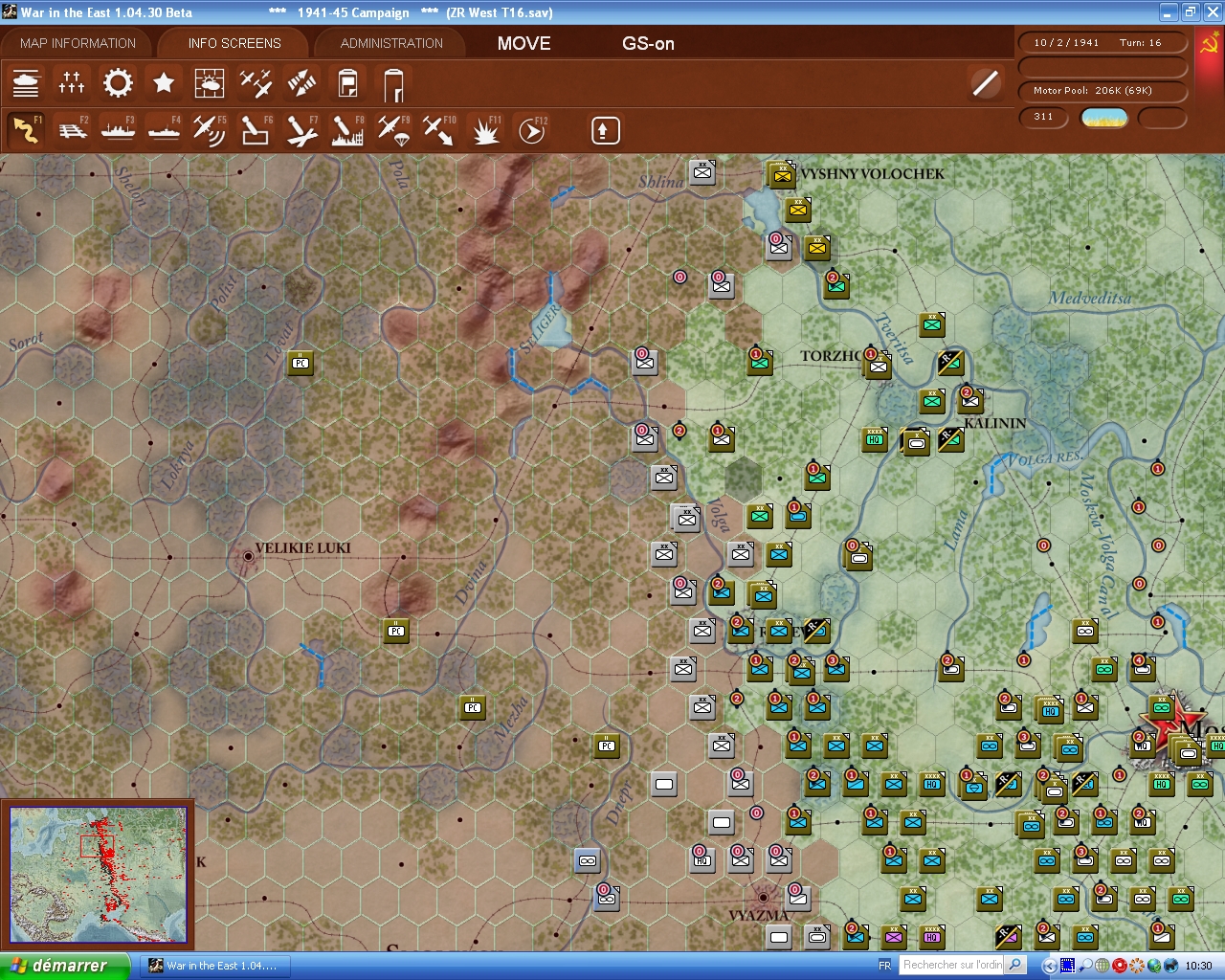Click the Motor Pool 206K readout

tap(1103, 90)
